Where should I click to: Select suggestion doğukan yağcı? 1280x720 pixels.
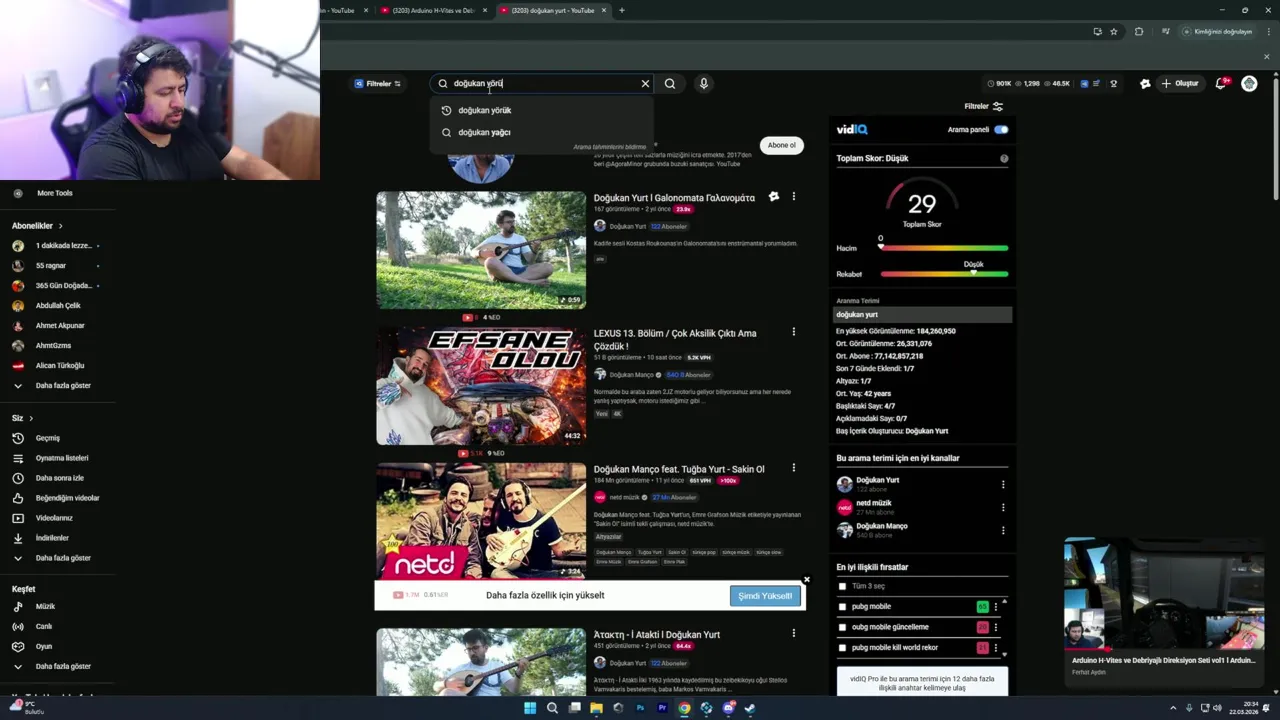point(542,132)
